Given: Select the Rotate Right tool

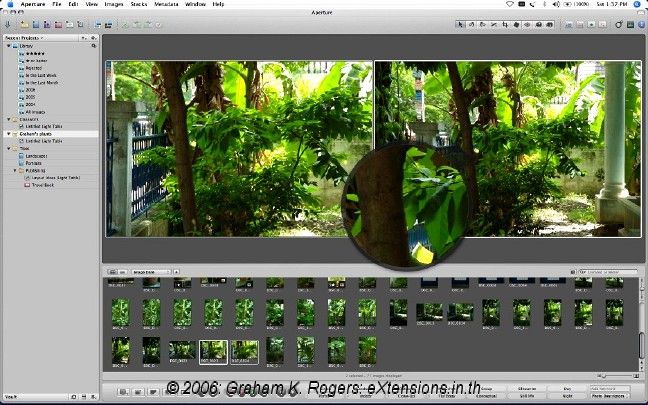Looking at the screenshot, I should coord(483,25).
